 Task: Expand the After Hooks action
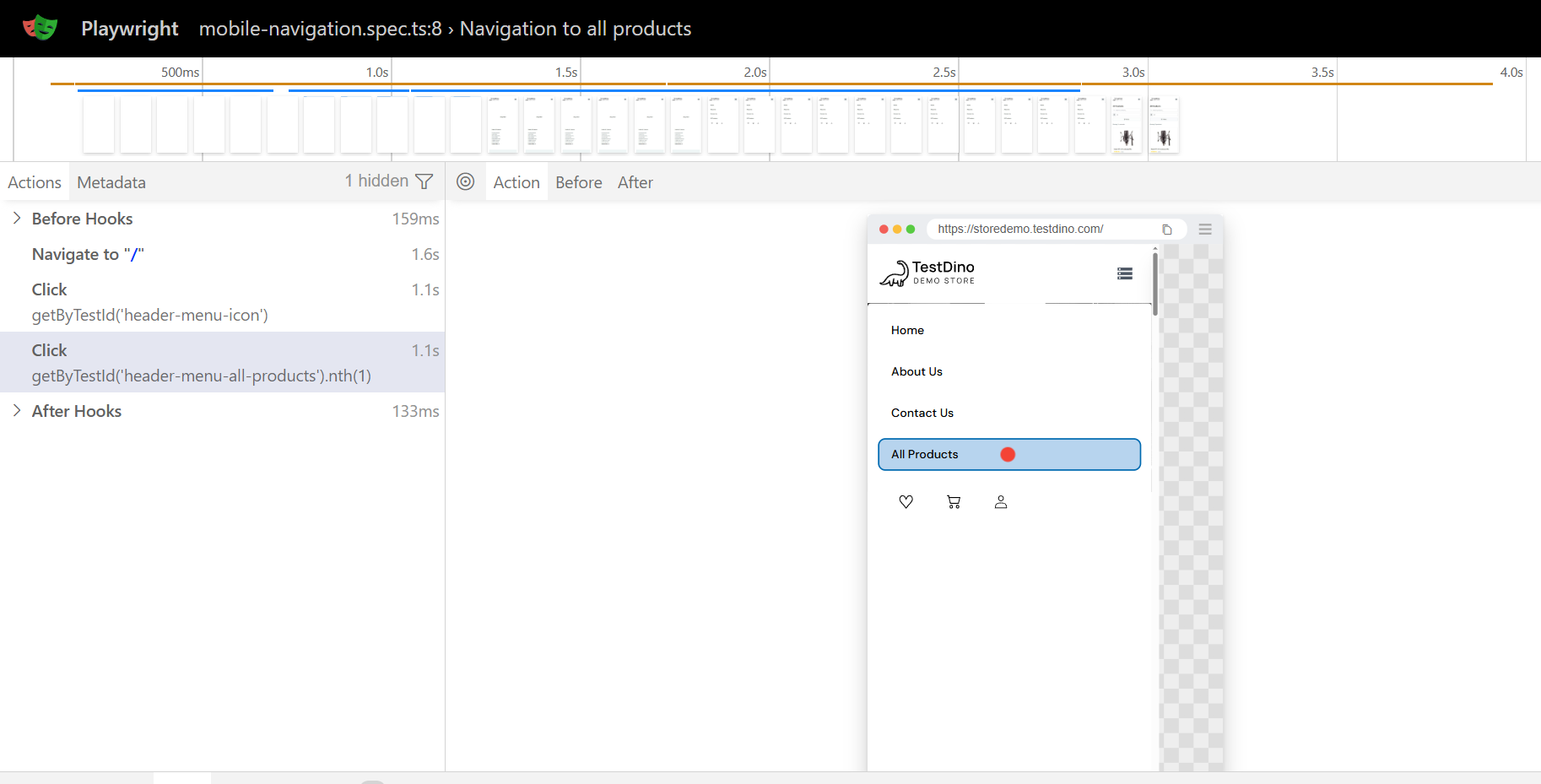17,411
